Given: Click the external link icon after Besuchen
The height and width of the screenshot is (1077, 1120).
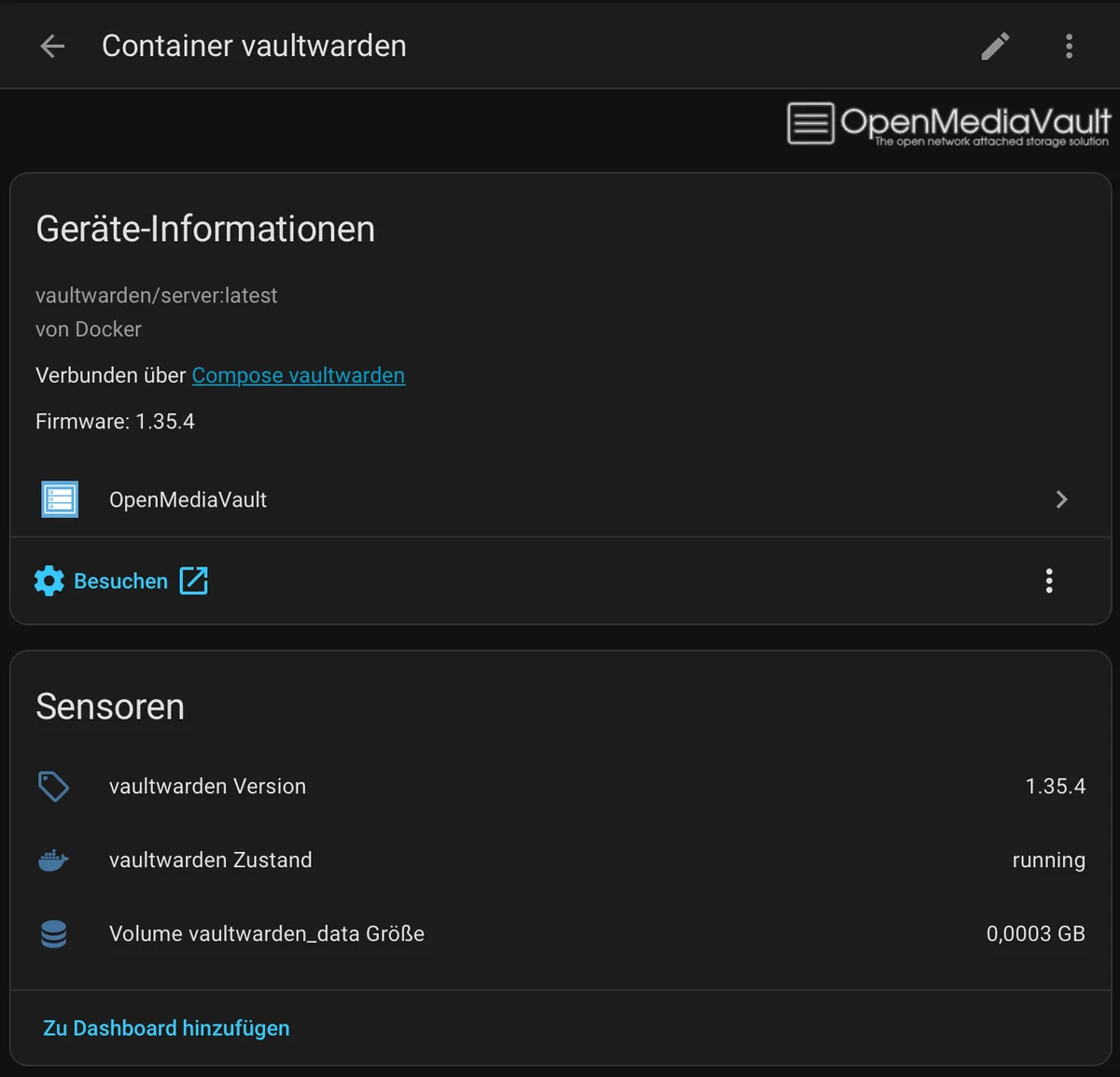Looking at the screenshot, I should 194,580.
